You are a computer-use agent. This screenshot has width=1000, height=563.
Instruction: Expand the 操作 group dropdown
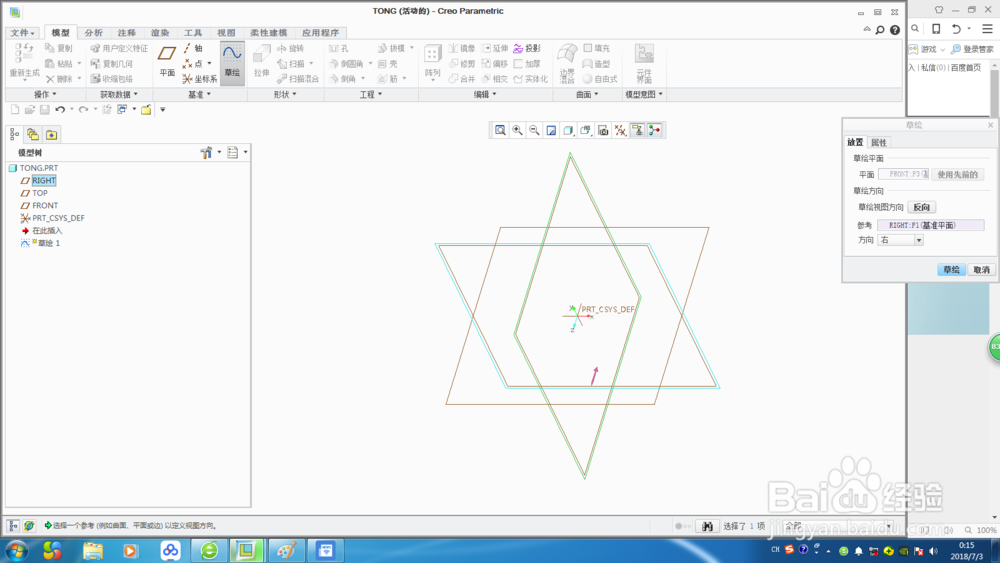tap(45, 94)
